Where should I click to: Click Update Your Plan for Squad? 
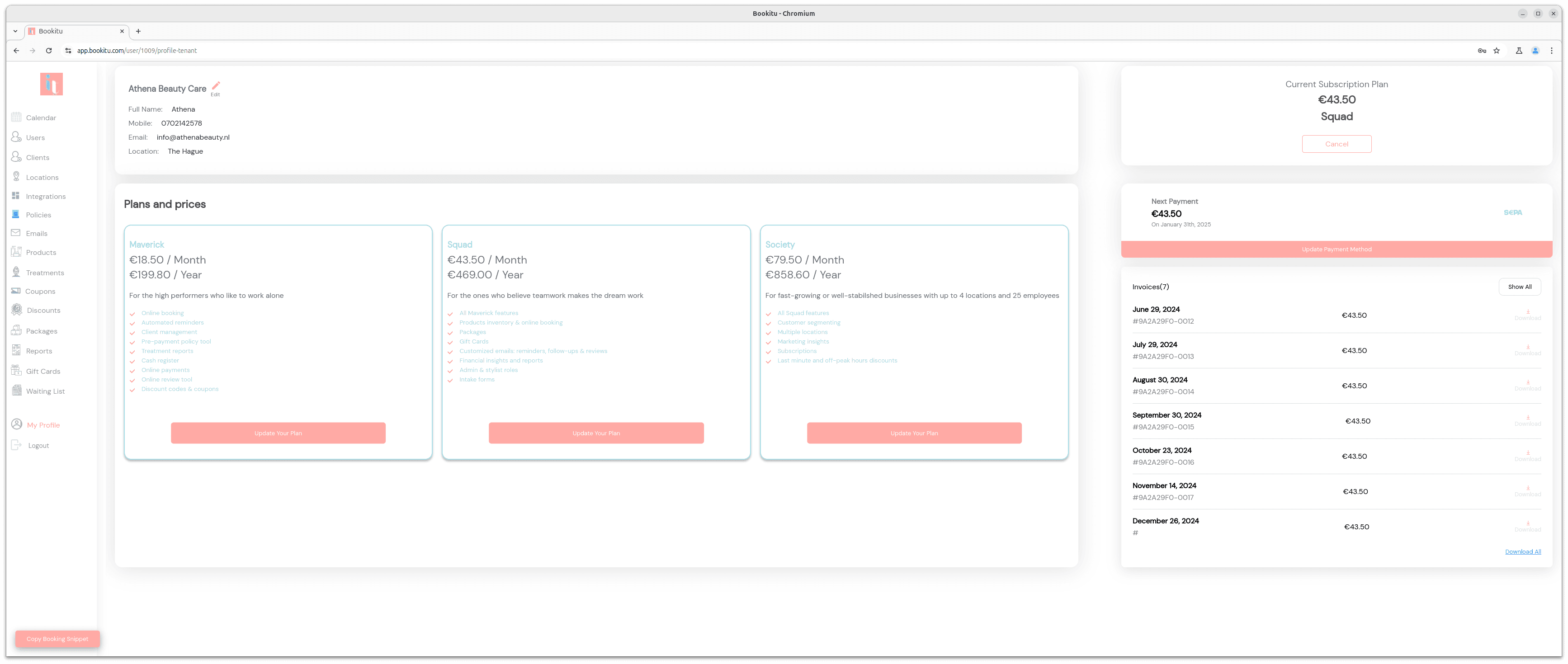[596, 433]
